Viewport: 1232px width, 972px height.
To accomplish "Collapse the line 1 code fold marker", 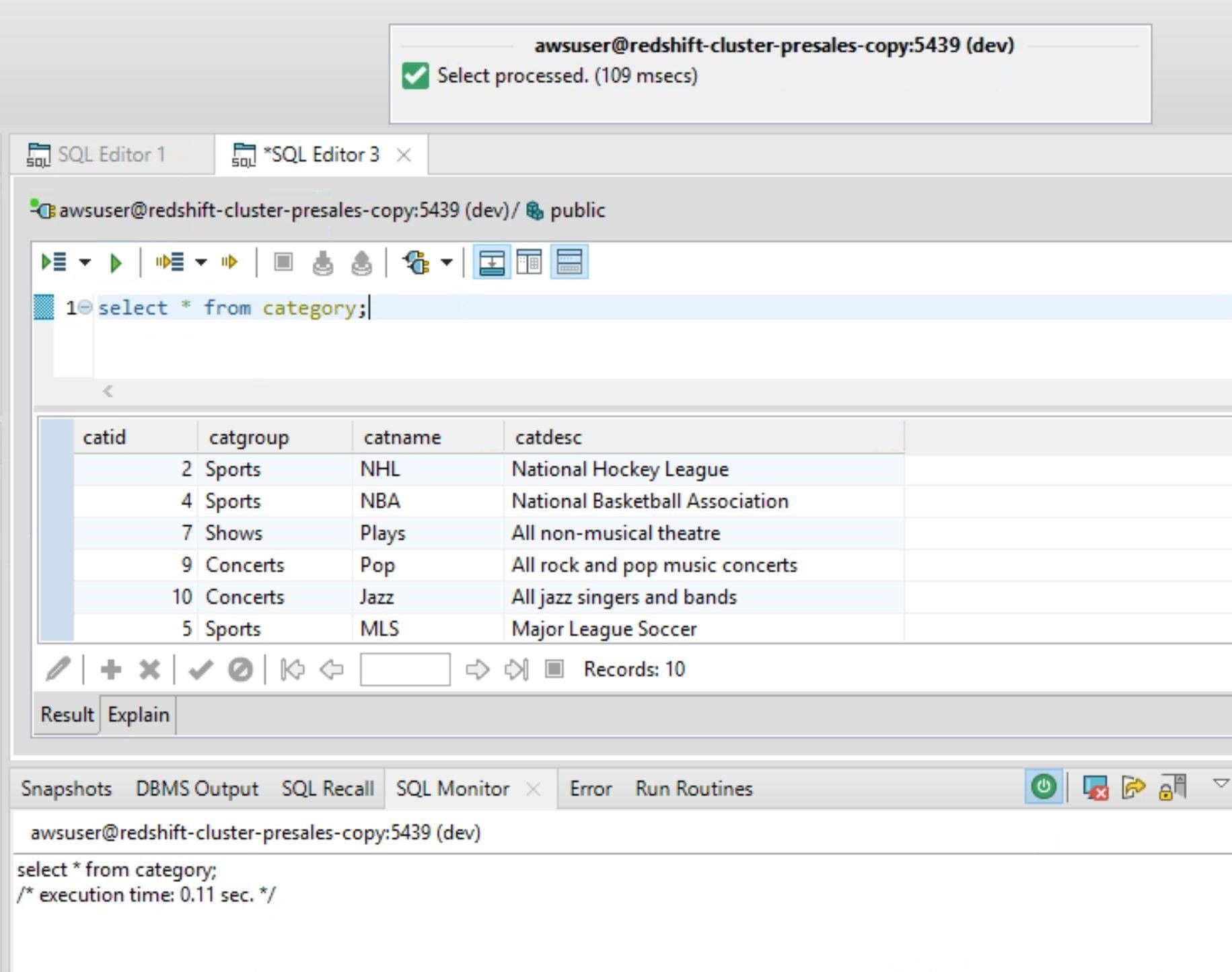I will 85,308.
